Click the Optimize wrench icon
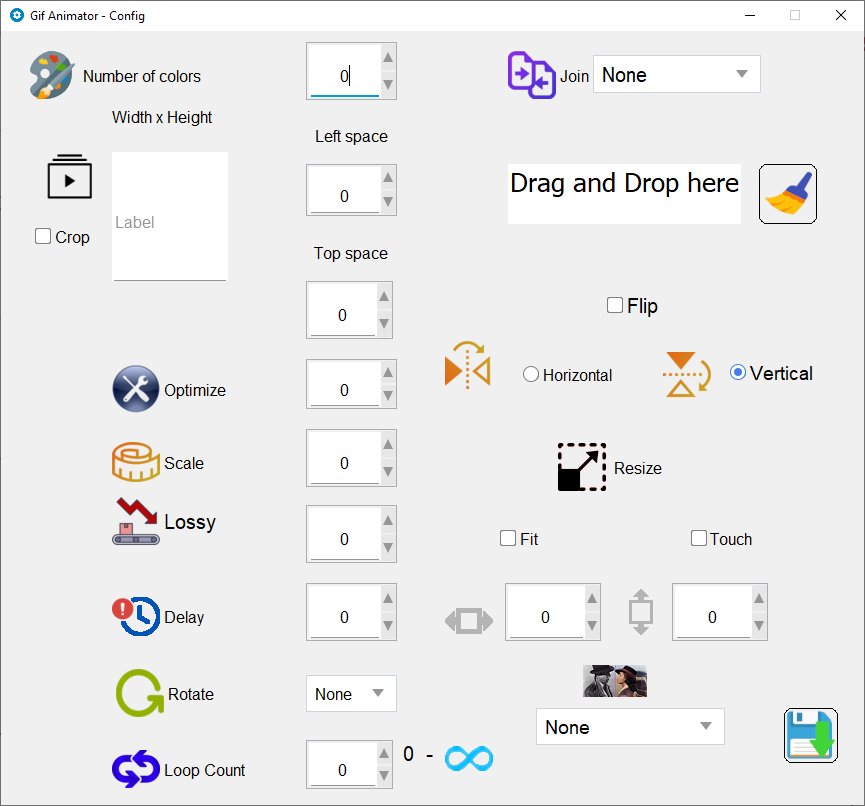Viewport: 865px width, 806px height. [136, 388]
